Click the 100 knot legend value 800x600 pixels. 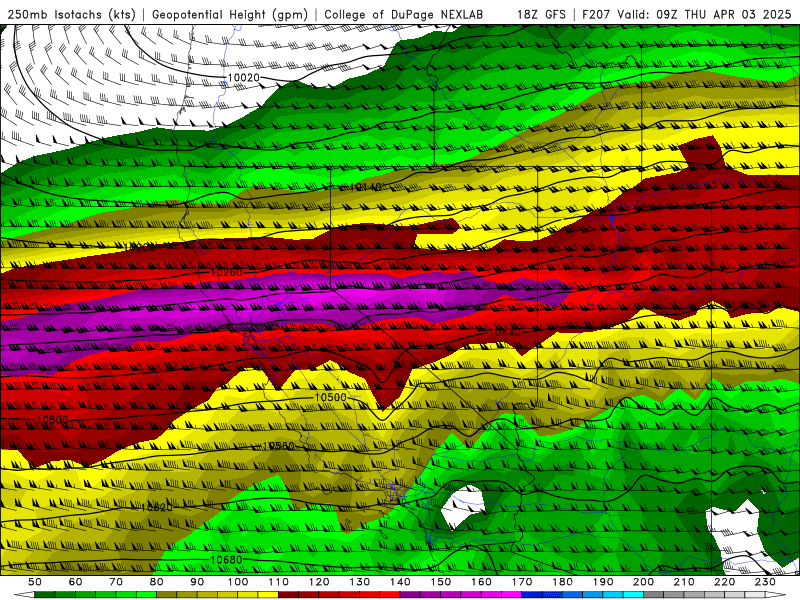coord(238,582)
